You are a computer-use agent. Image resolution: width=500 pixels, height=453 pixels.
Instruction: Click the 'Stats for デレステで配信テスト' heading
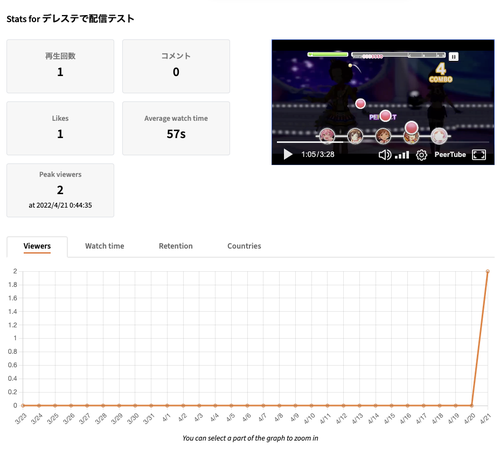coord(70,19)
